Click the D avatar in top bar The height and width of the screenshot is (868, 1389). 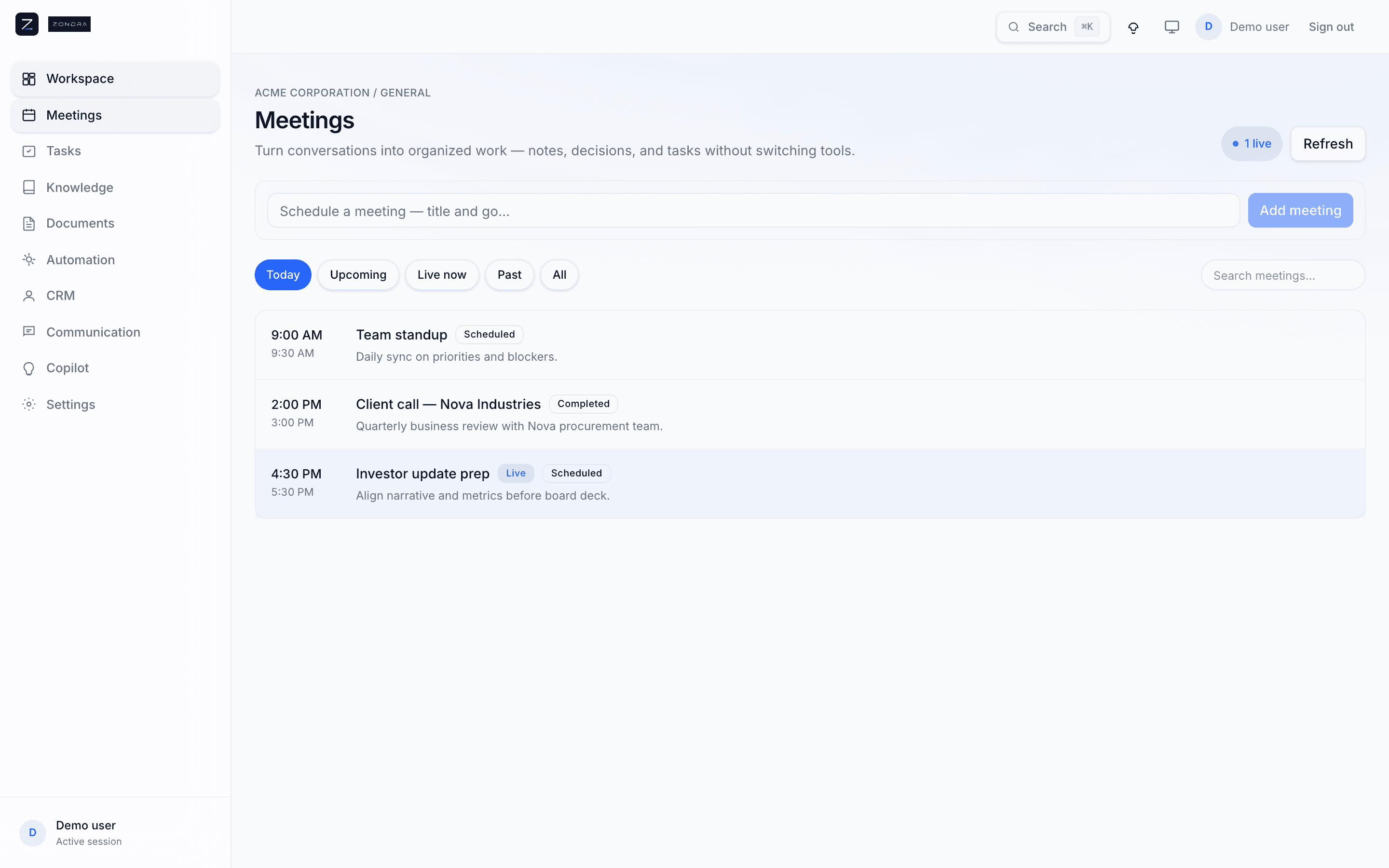point(1208,27)
